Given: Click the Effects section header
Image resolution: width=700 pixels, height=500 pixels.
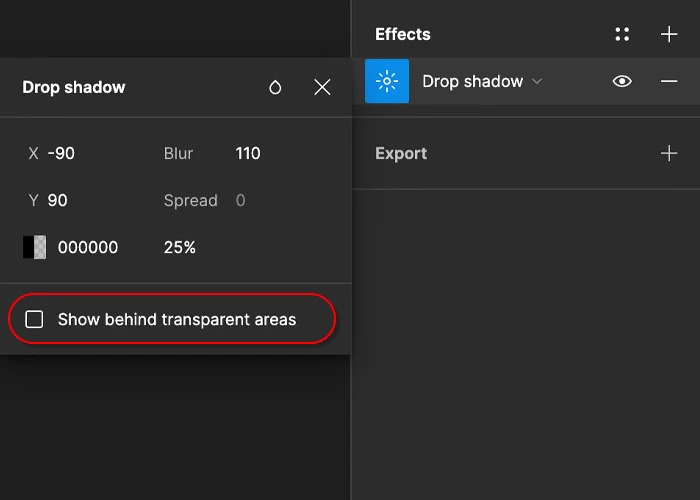Looking at the screenshot, I should (403, 34).
